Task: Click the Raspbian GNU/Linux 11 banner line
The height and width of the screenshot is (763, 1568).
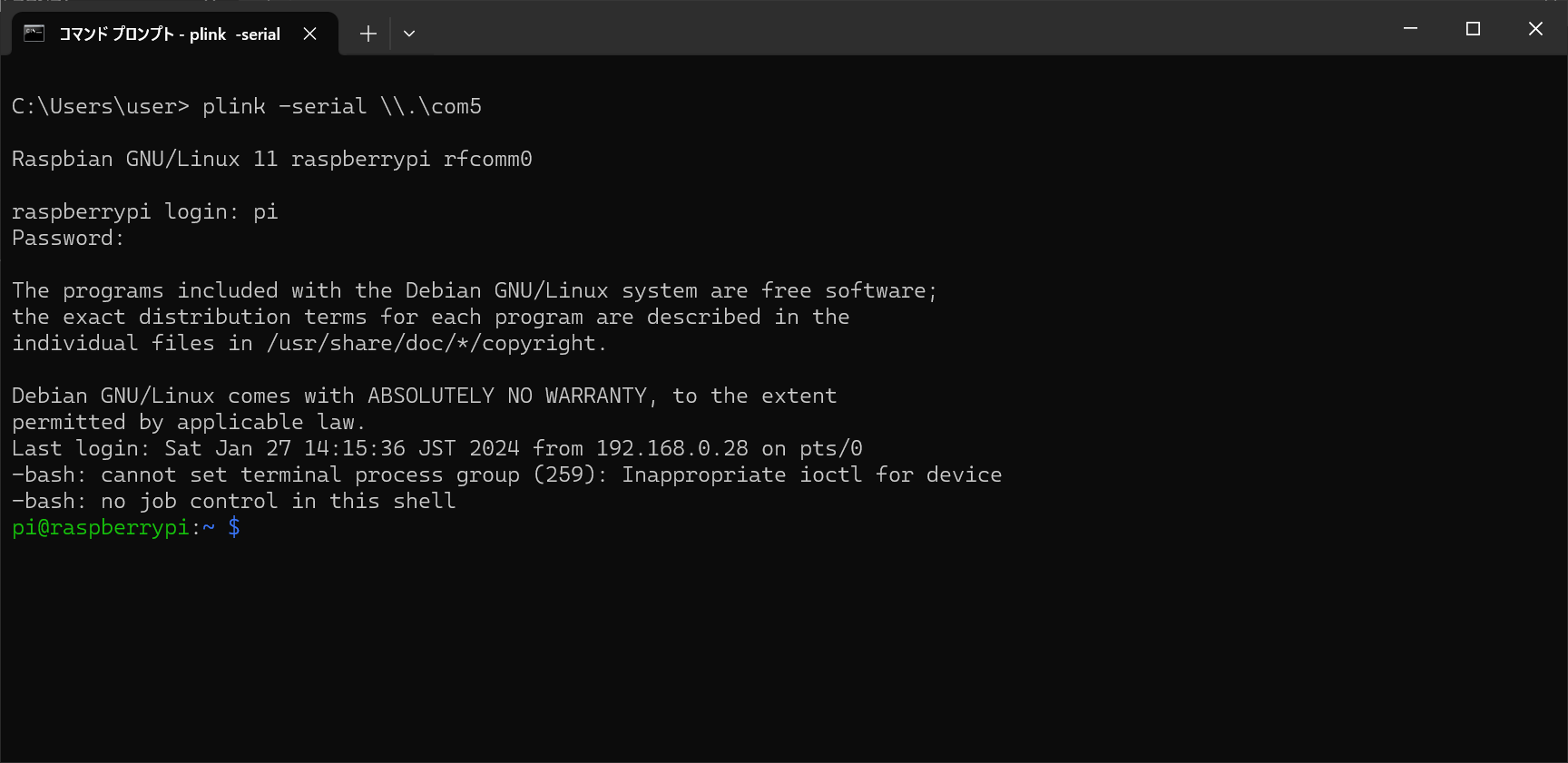Action: point(271,159)
